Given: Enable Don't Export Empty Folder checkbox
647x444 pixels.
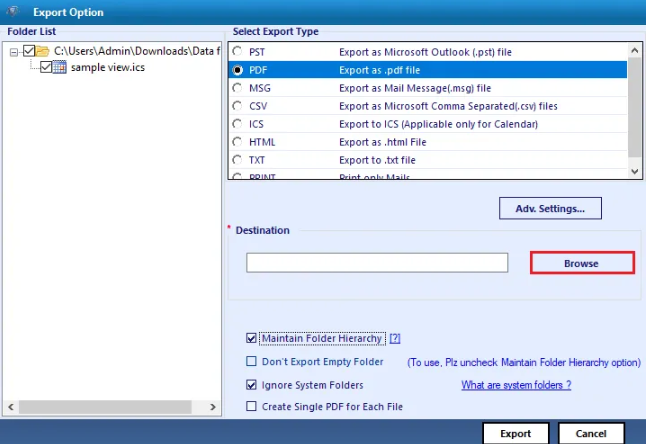Looking at the screenshot, I should click(252, 362).
